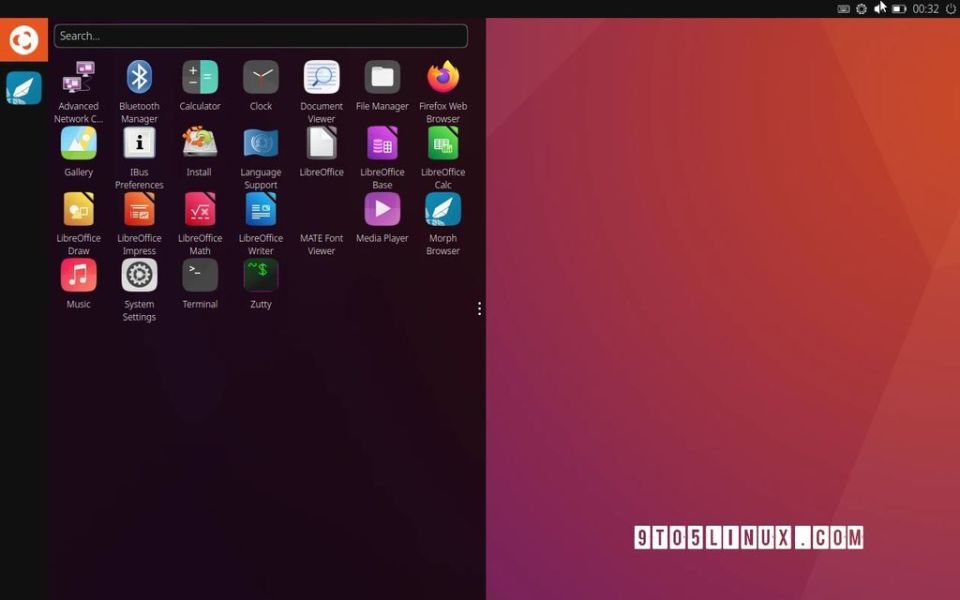Launch Media Player
The image size is (960, 600).
tap(382, 209)
